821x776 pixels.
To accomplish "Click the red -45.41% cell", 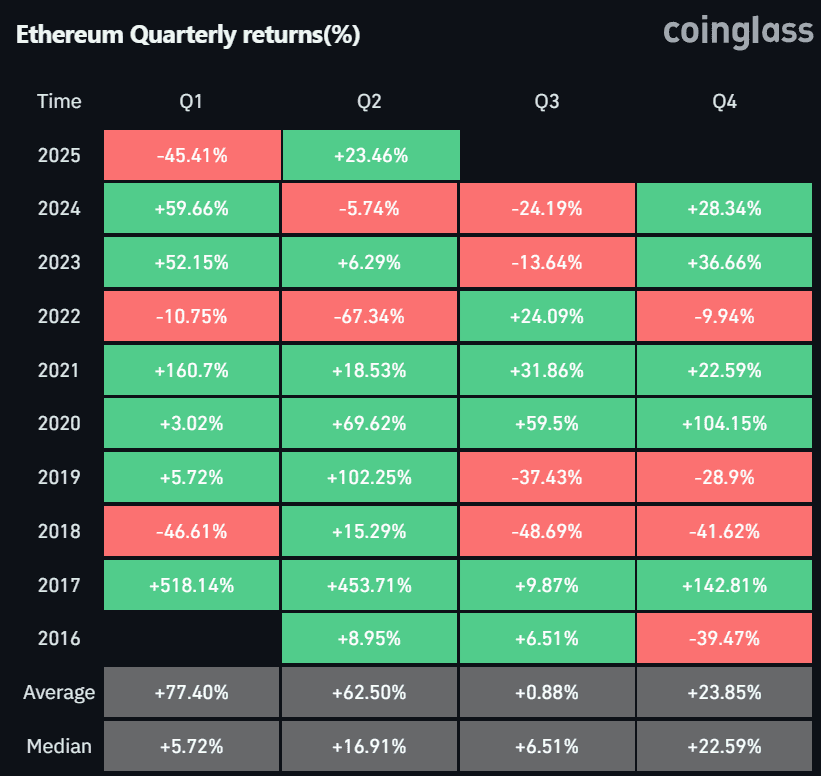I will [191, 155].
